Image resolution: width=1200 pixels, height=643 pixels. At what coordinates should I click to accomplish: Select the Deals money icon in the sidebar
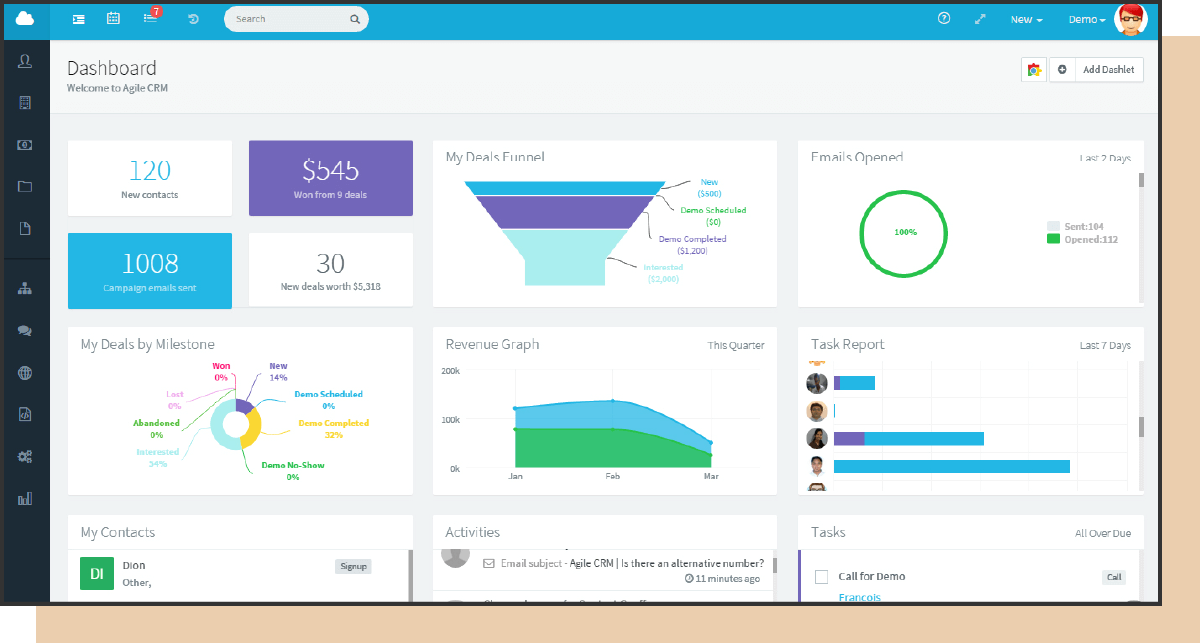[x=25, y=144]
